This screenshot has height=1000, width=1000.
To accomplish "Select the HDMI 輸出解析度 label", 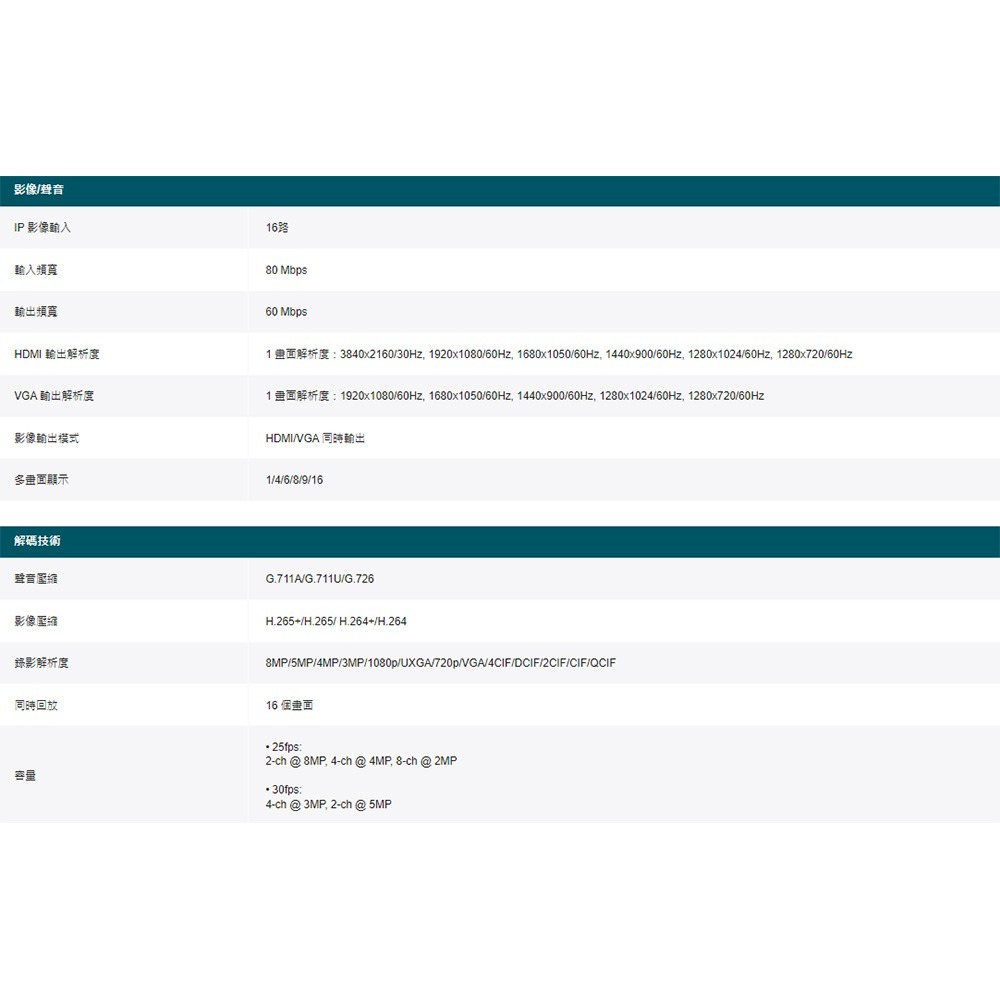I will click(57, 355).
